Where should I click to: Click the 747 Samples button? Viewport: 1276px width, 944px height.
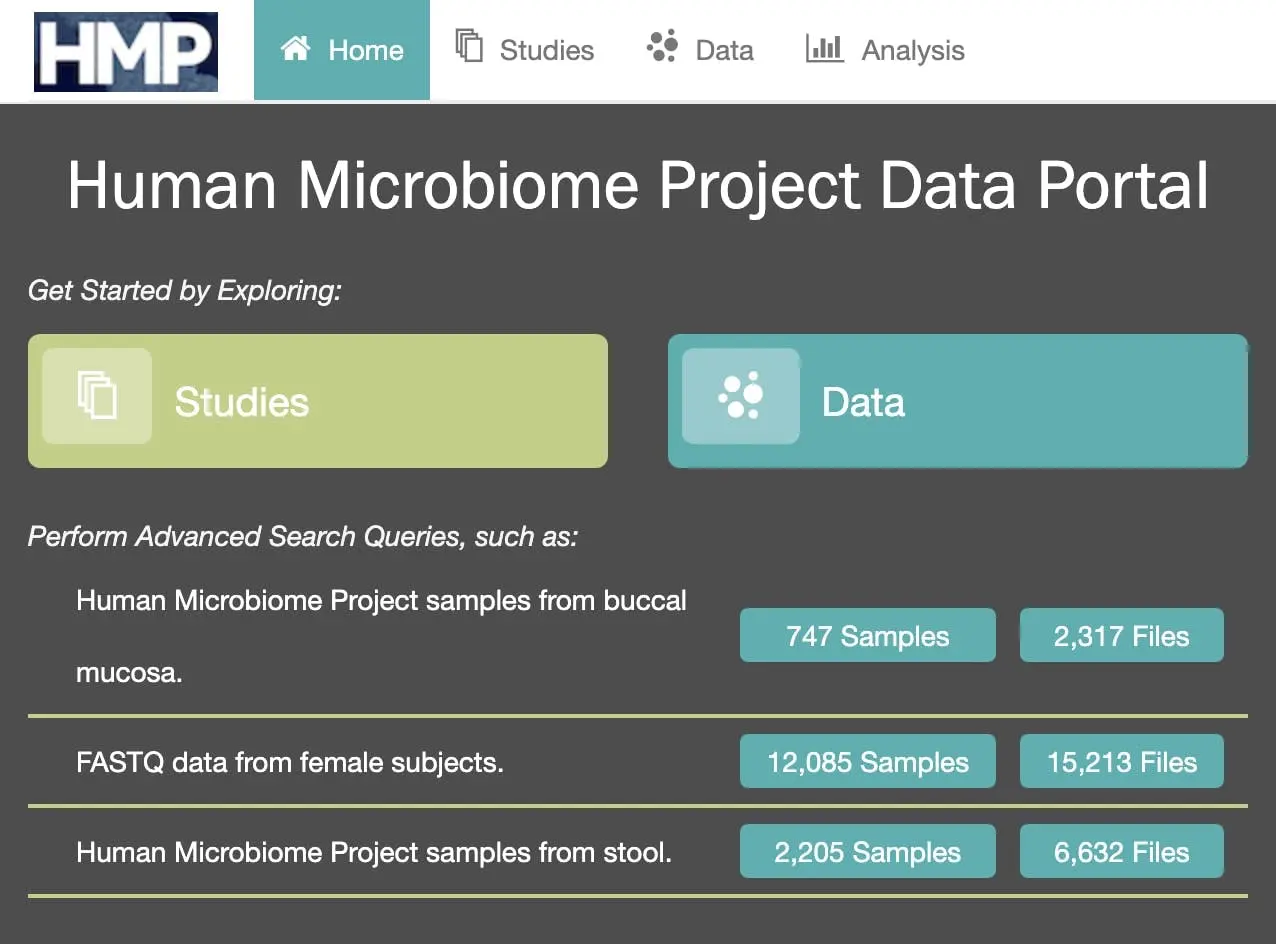[868, 635]
